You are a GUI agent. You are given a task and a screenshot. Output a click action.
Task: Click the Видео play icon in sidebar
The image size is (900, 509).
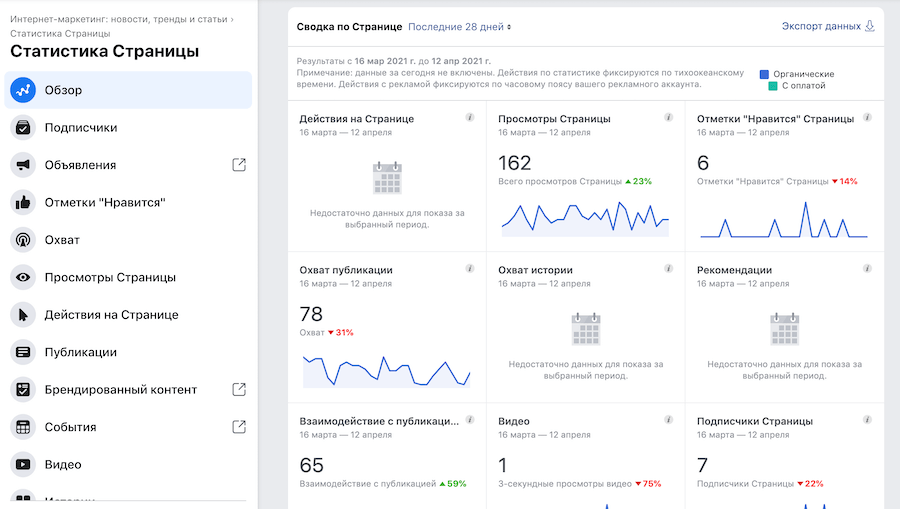point(23,465)
